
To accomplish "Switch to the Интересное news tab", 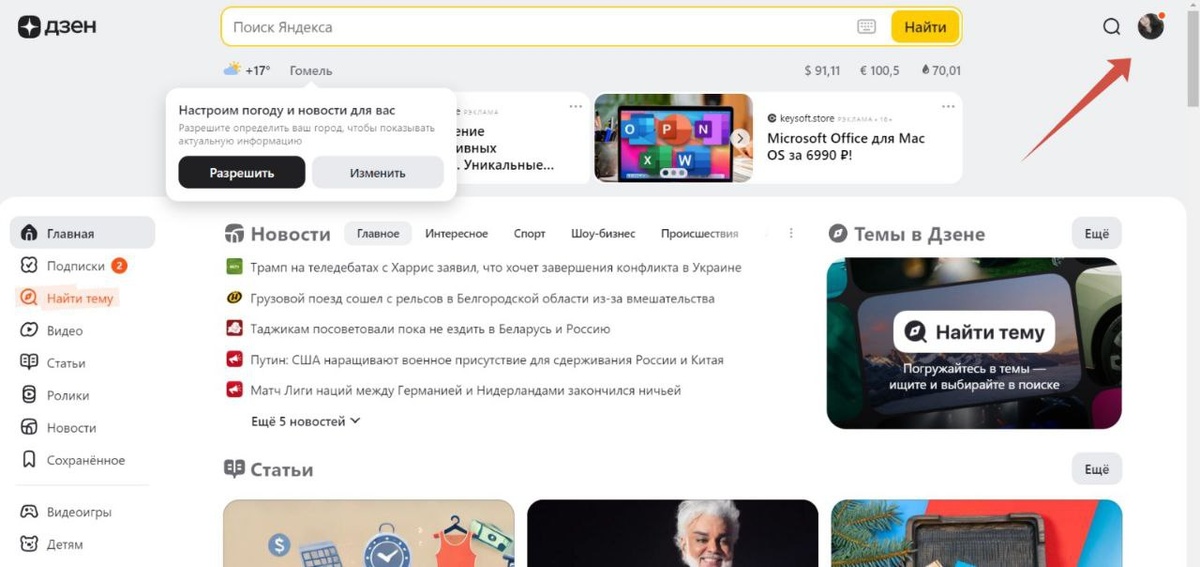I will click(456, 233).
